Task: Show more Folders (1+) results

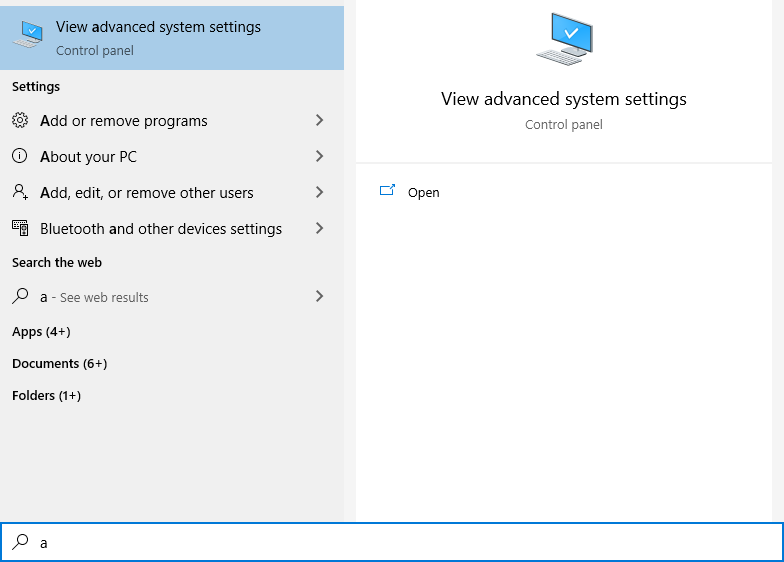Action: (46, 396)
